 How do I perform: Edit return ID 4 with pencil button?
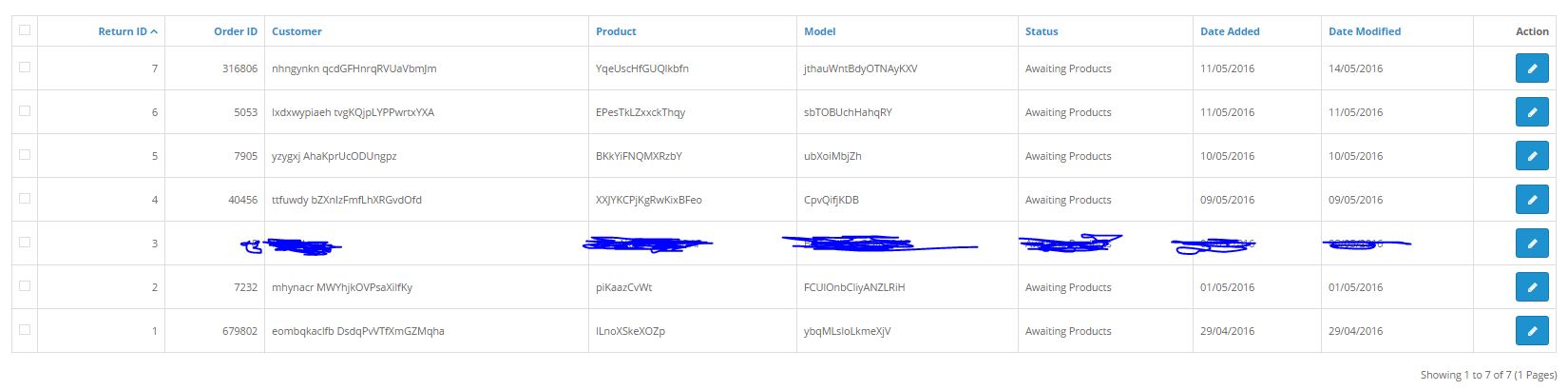[1532, 200]
